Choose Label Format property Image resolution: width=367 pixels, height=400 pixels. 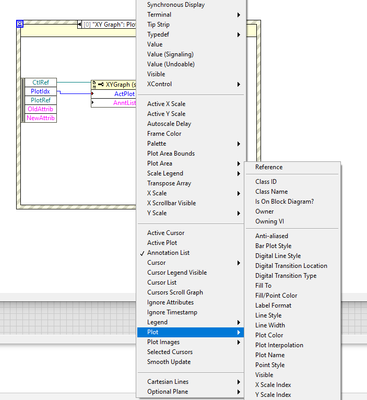(x=293, y=306)
